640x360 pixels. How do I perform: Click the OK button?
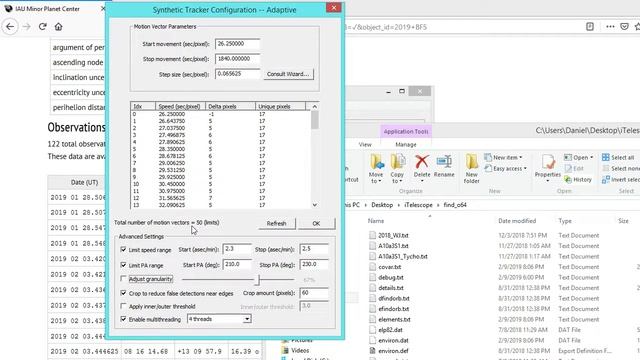click(316, 223)
